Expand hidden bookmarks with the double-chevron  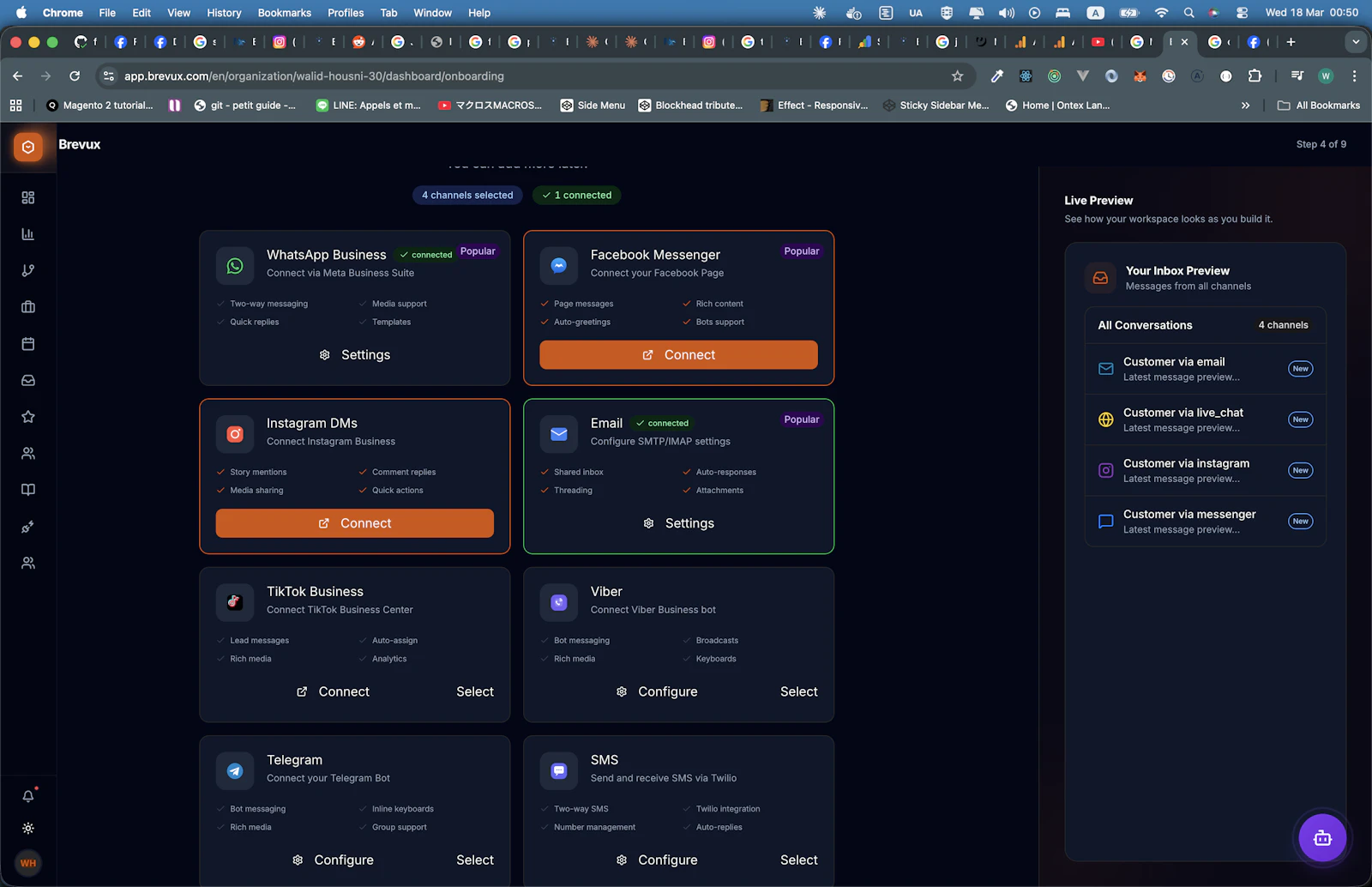[x=1245, y=105]
